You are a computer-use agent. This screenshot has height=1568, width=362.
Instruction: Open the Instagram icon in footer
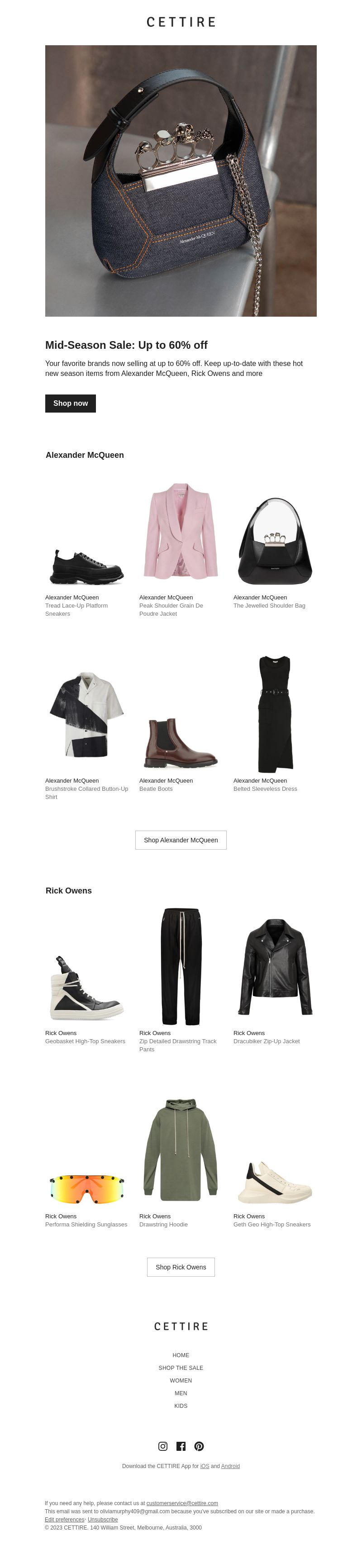pyautogui.click(x=162, y=1446)
